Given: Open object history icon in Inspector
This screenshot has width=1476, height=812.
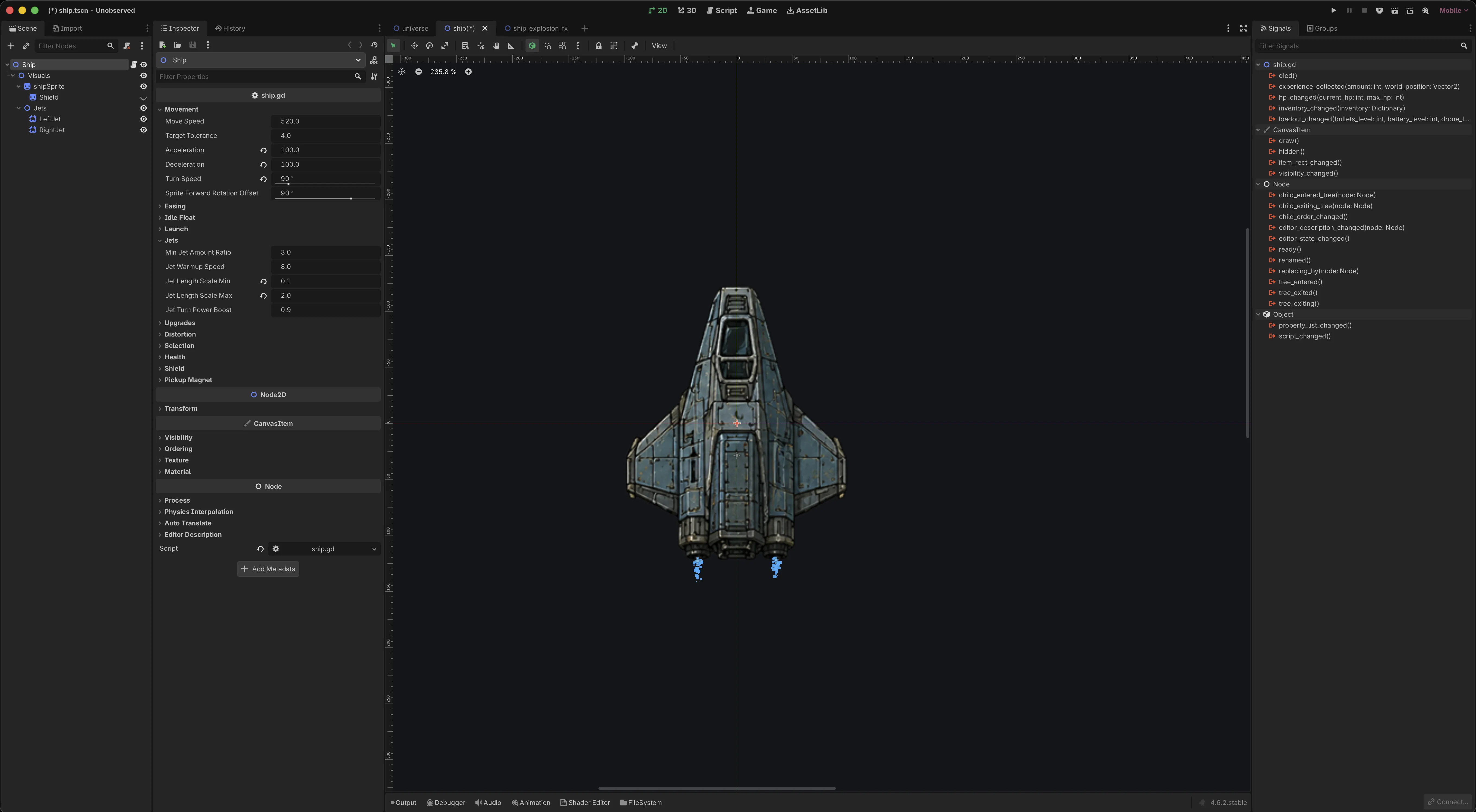Looking at the screenshot, I should (x=374, y=45).
